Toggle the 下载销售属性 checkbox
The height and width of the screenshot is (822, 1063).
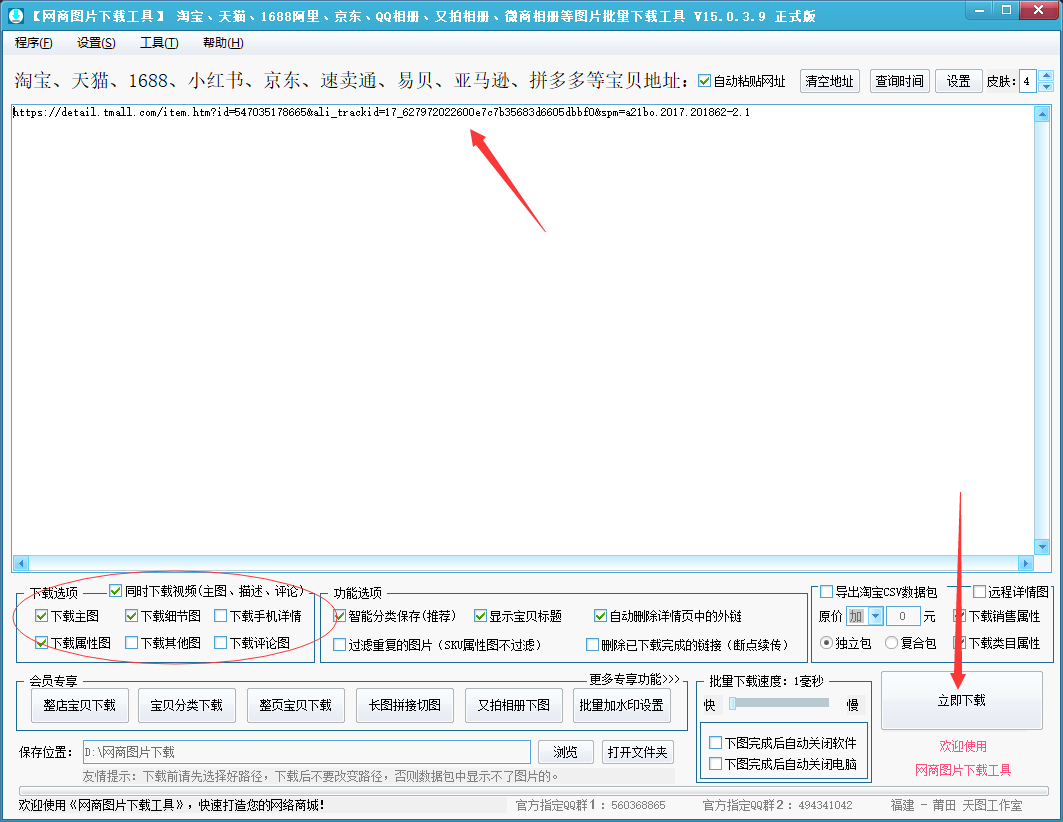[x=959, y=616]
